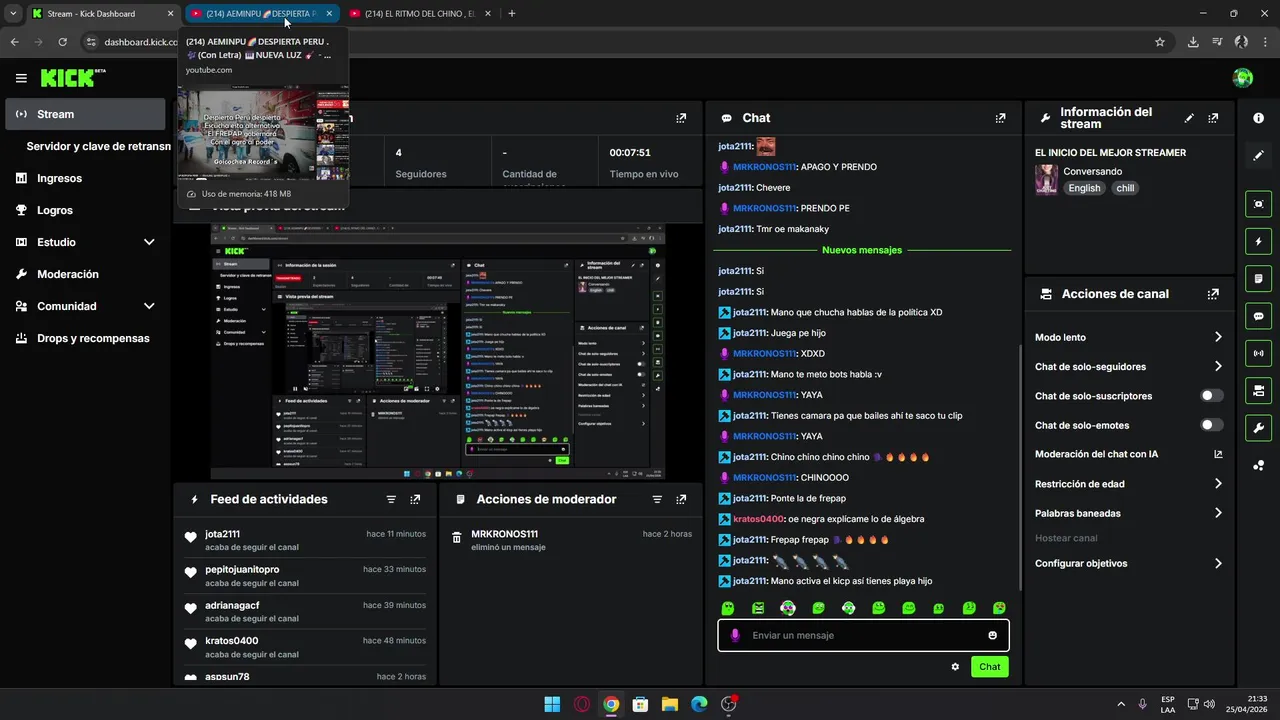The image size is (1280, 720).
Task: Click the green Chat send button
Action: [989, 667]
